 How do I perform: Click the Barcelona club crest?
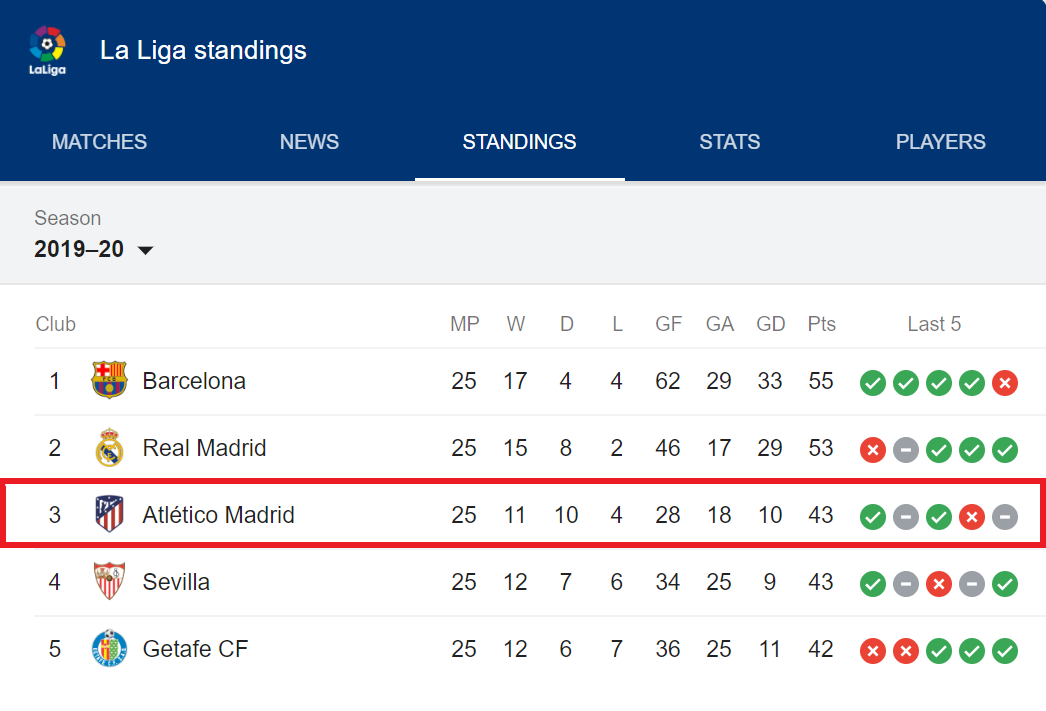[109, 380]
